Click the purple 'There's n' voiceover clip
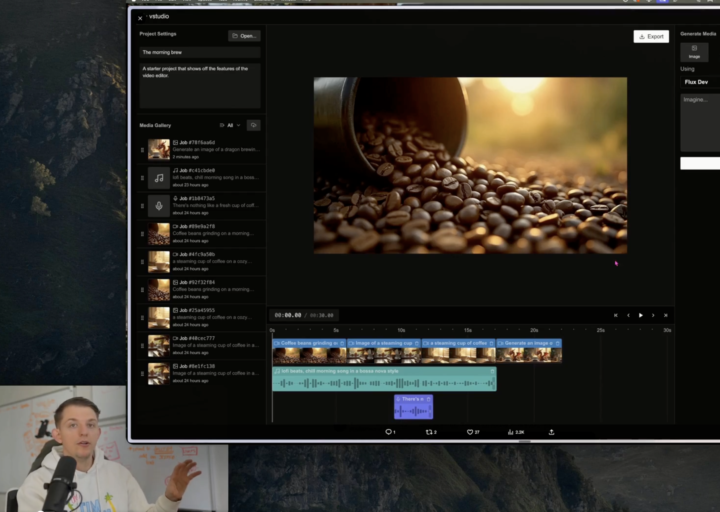This screenshot has height=512, width=720. coord(413,407)
